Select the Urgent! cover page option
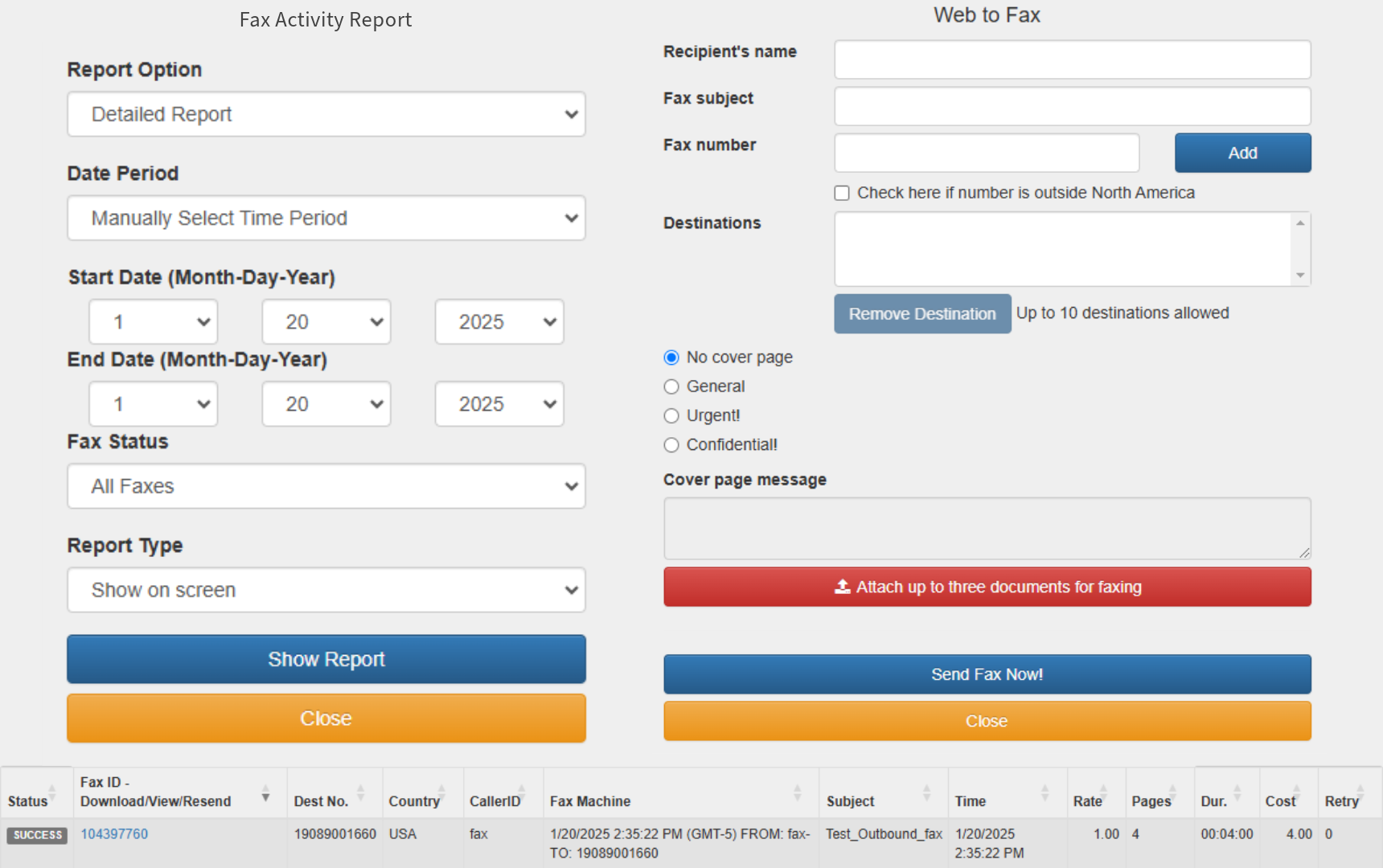Viewport: 1383px width, 868px height. click(x=671, y=416)
